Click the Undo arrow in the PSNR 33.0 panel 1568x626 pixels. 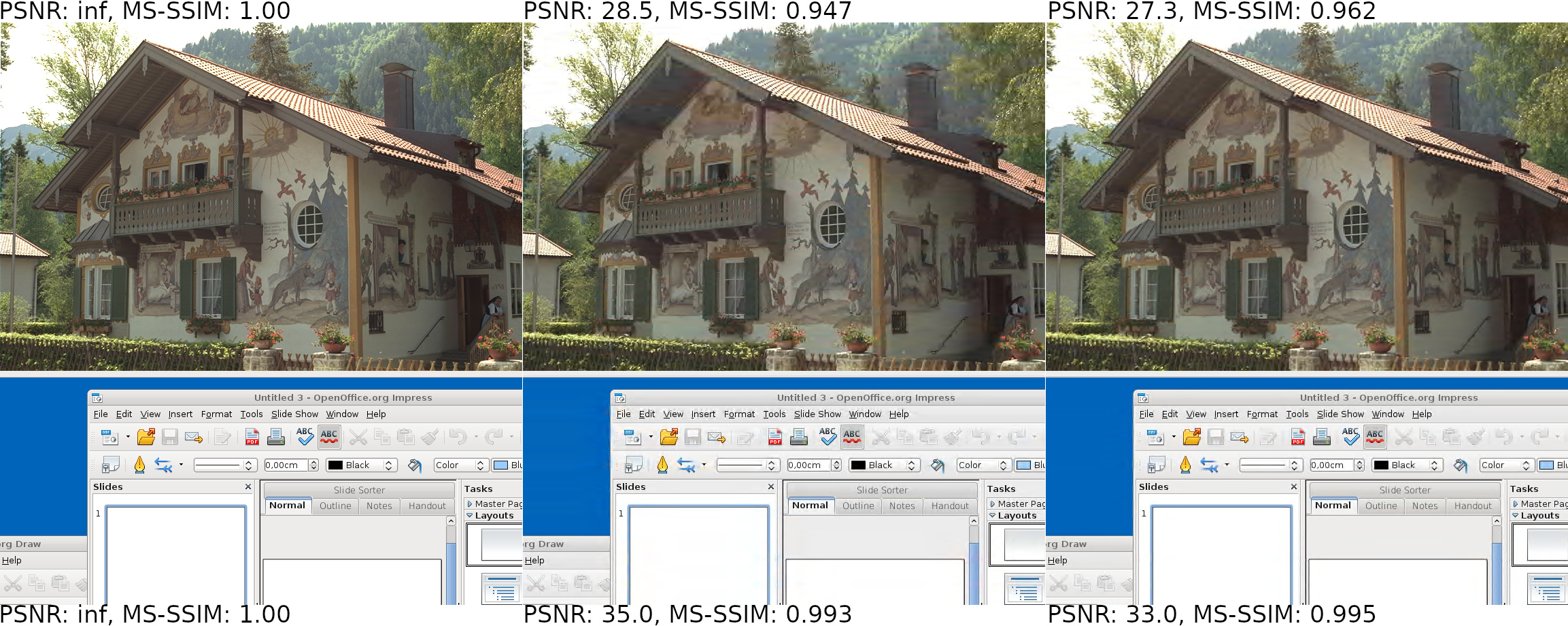[1504, 437]
